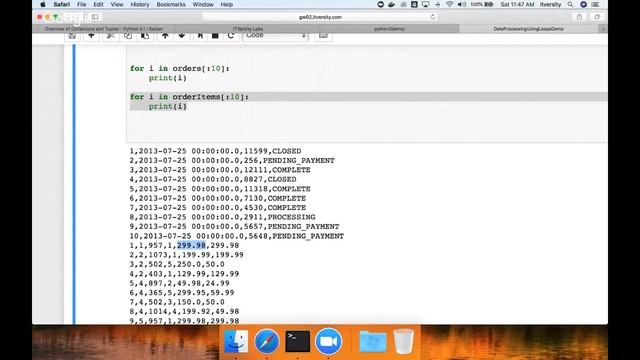
Task: Click output row ending 2911,PROCESSING
Action: [x=222, y=217]
